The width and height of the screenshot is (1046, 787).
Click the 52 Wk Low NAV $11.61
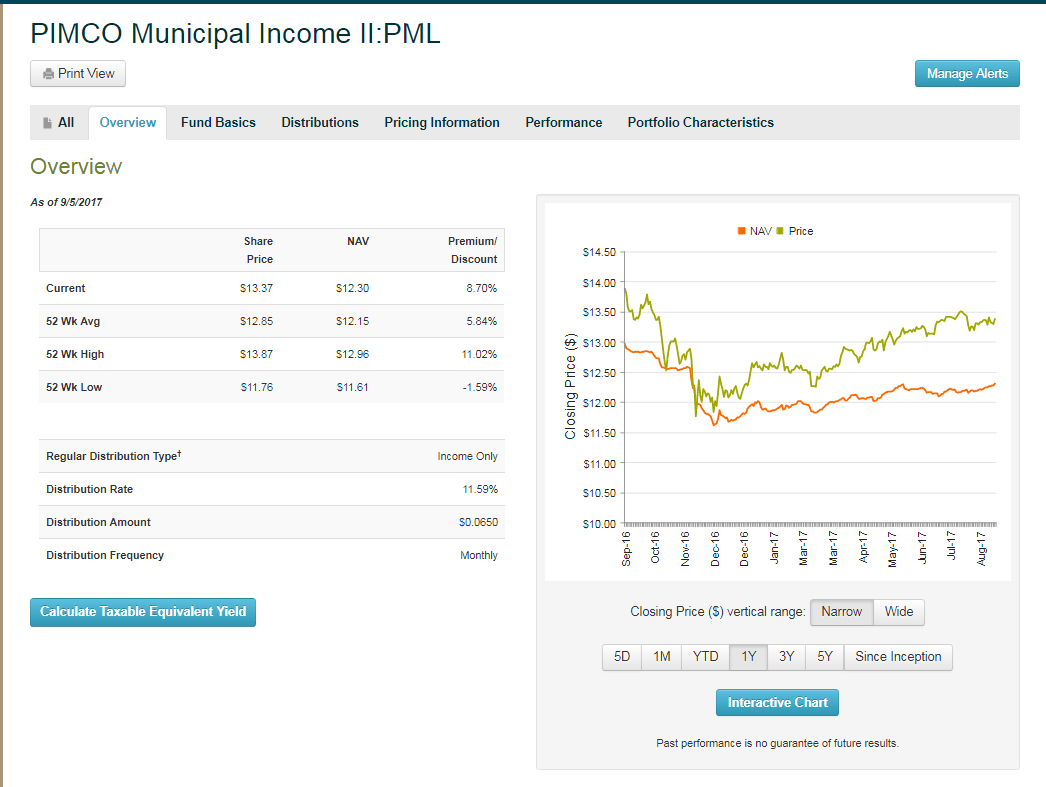[352, 387]
